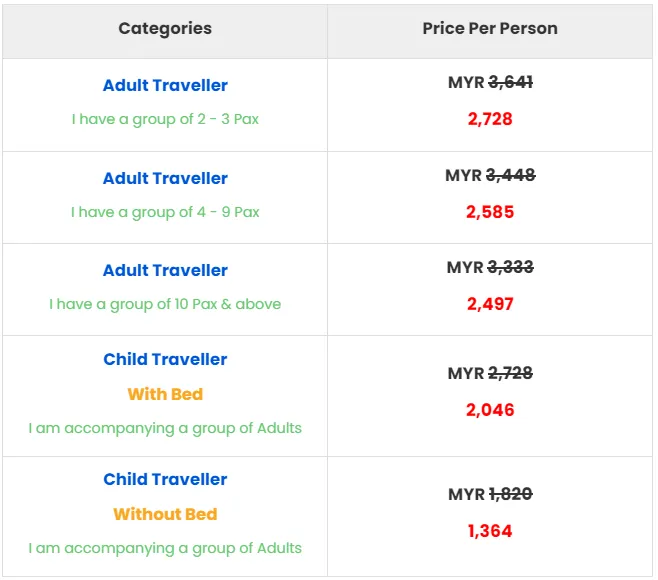
Task: Click the red 2,585 discounted price
Action: [x=490, y=212]
